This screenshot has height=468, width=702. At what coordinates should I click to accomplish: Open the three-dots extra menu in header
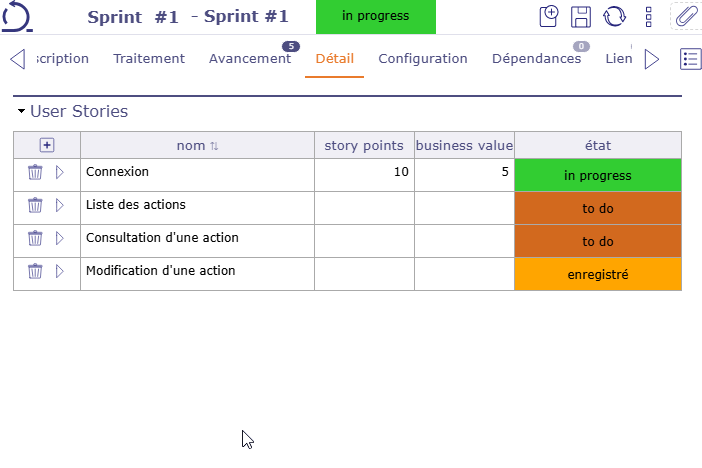tap(648, 16)
